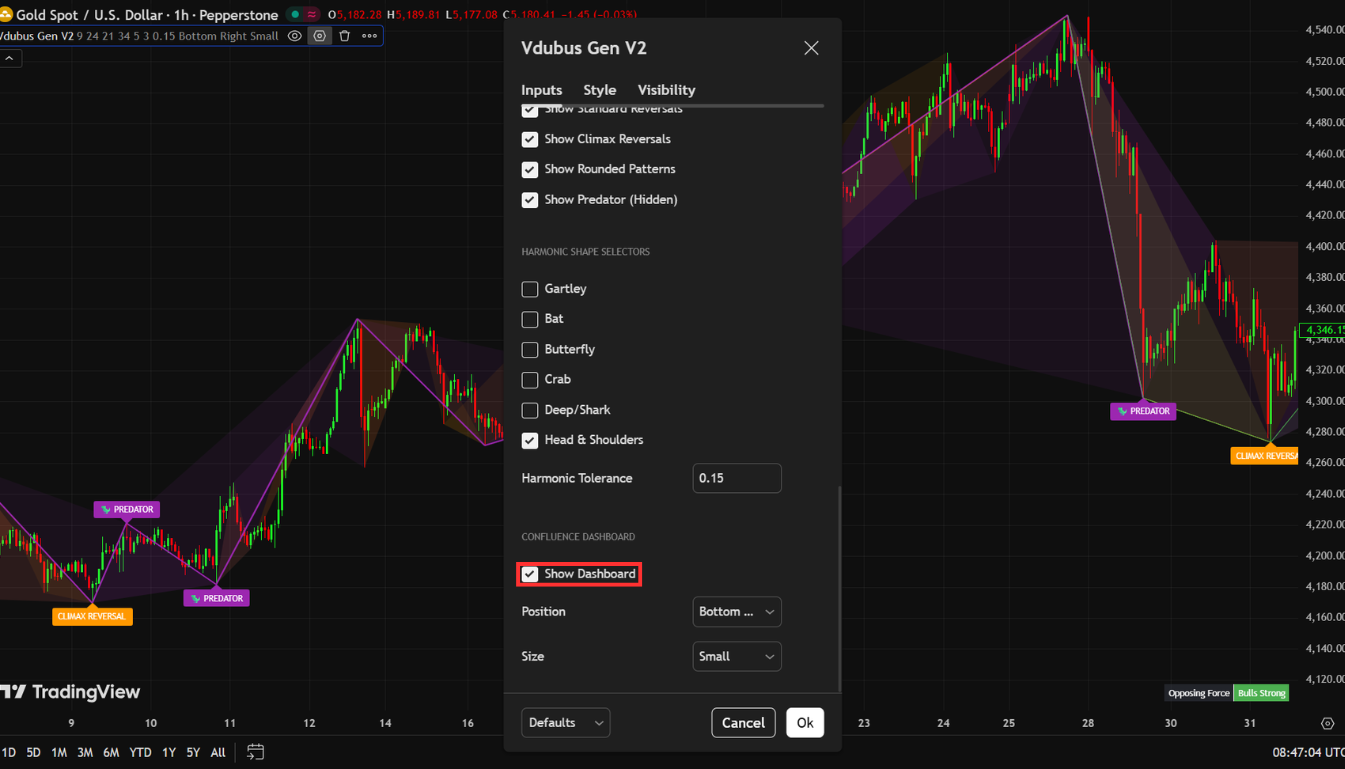Open chart settings gear near bottom right
The height and width of the screenshot is (769, 1345).
1328,722
